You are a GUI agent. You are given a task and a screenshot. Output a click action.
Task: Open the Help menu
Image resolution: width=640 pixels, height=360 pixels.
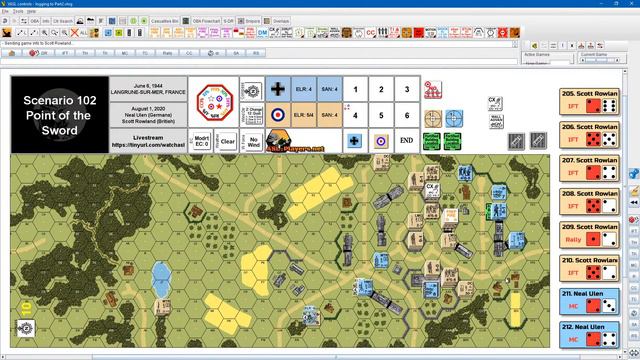click(31, 11)
